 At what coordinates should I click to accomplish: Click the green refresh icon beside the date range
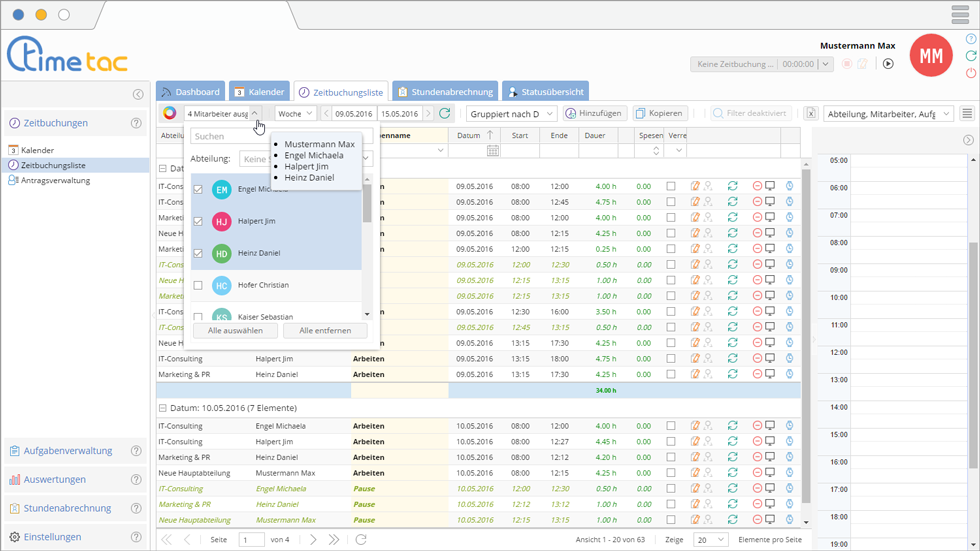pos(445,114)
